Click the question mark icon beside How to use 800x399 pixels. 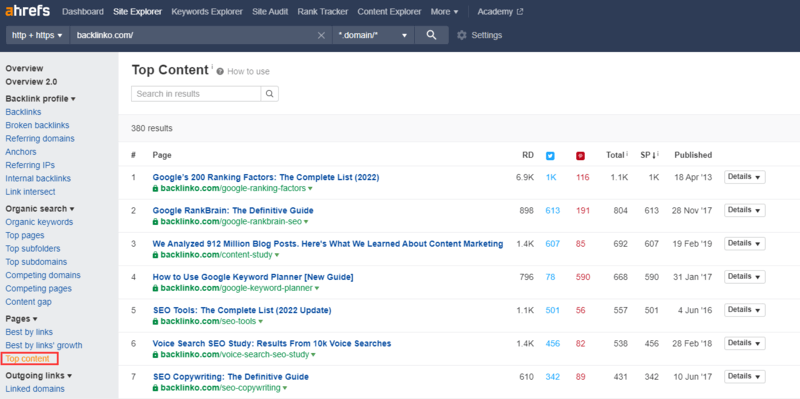pos(220,71)
